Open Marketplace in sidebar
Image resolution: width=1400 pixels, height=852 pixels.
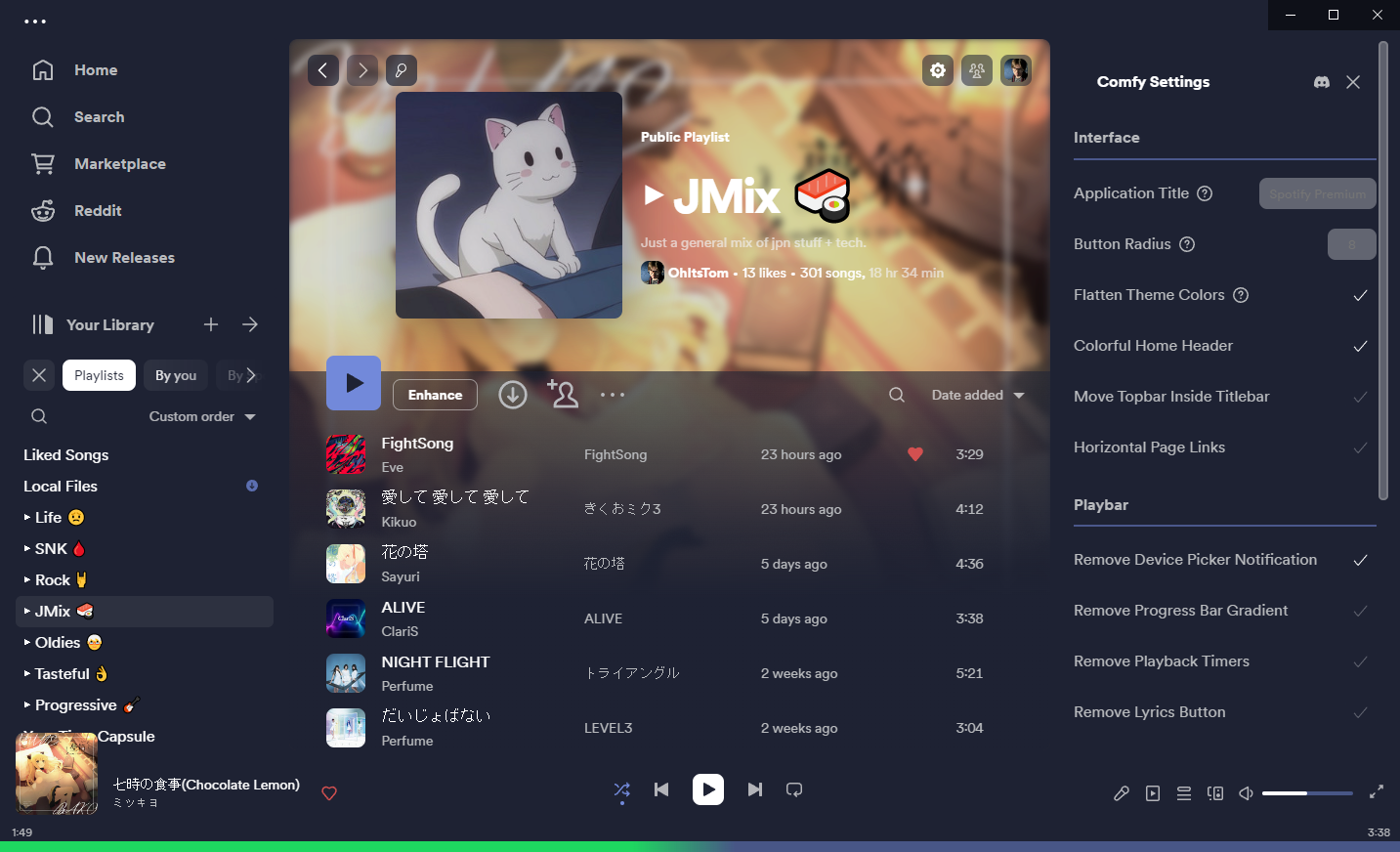pyautogui.click(x=98, y=164)
